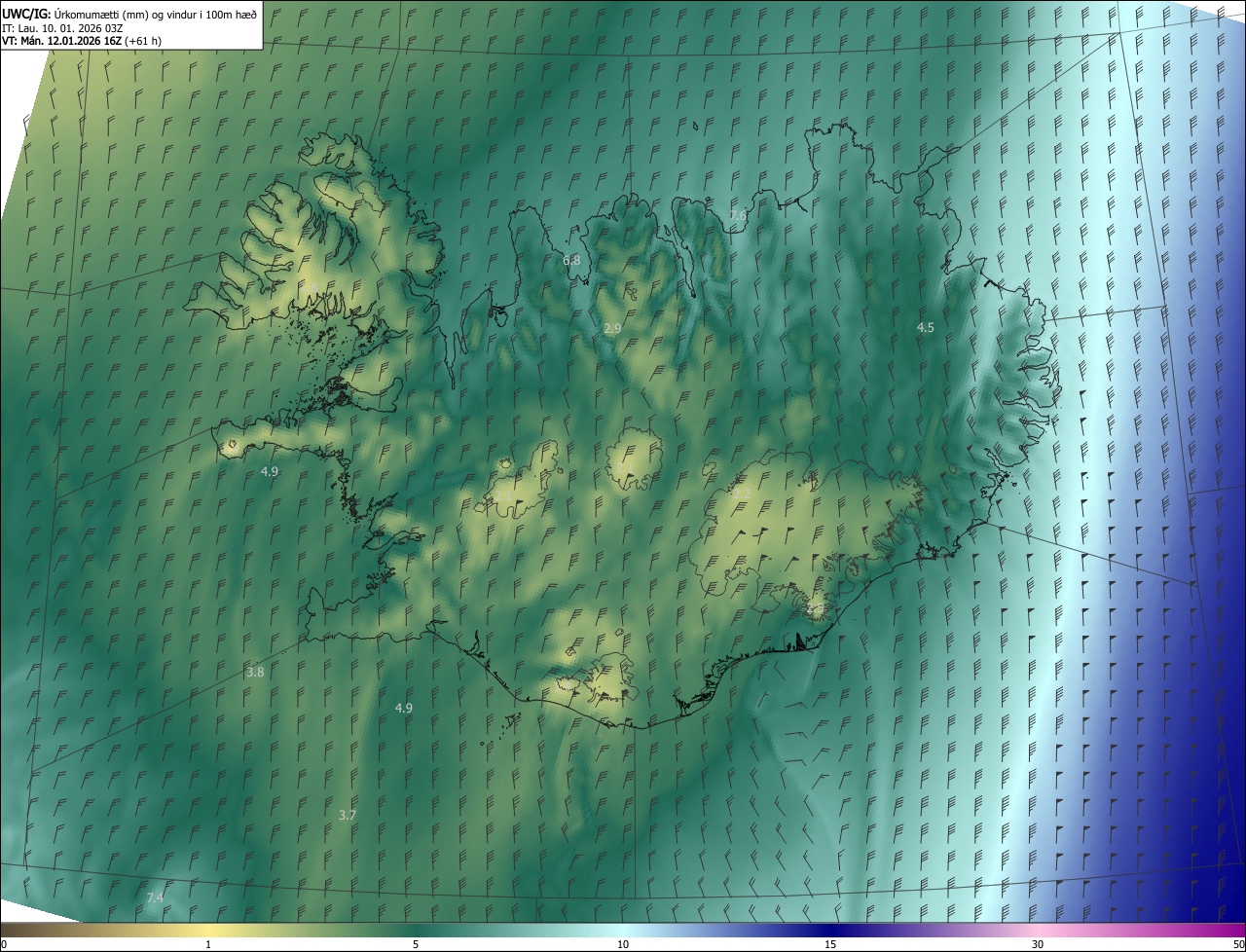The width and height of the screenshot is (1246, 952).
Task: Click the 'VT: Mán. 12.01.2026 16Z (+61 h)' line
Action: coord(82,41)
